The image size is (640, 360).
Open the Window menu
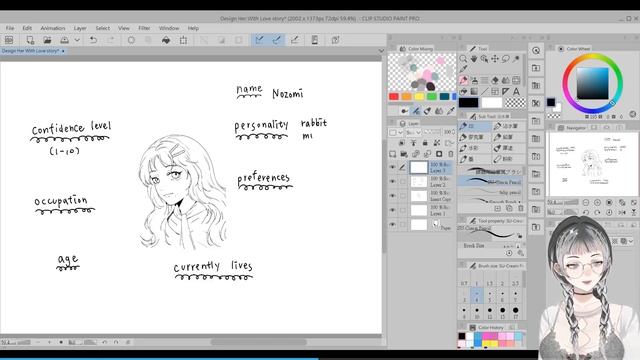point(169,28)
